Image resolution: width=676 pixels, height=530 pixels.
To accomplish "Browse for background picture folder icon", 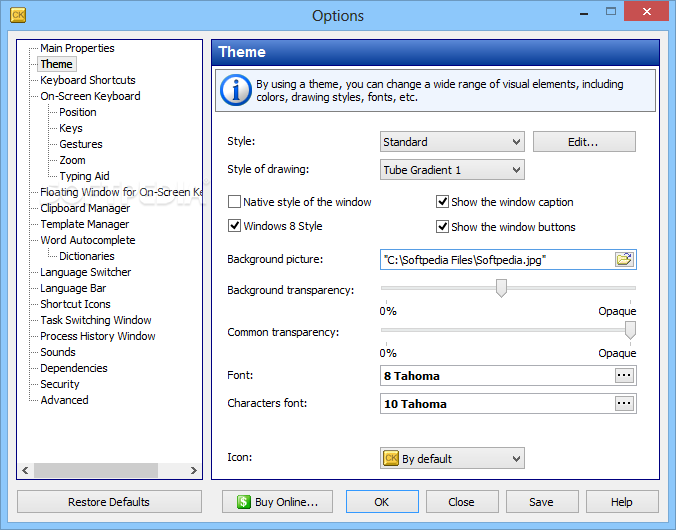I will click(x=624, y=260).
